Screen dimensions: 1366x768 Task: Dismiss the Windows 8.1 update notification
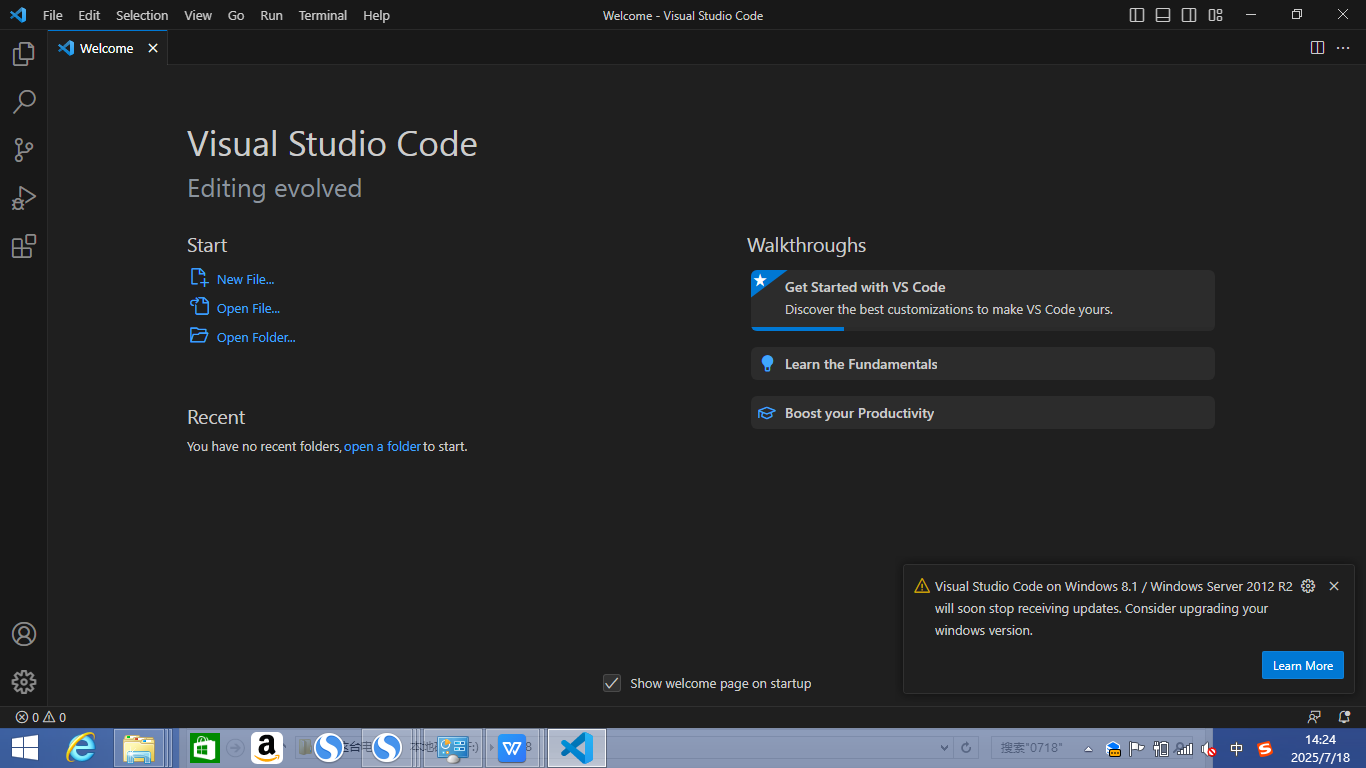click(1334, 586)
